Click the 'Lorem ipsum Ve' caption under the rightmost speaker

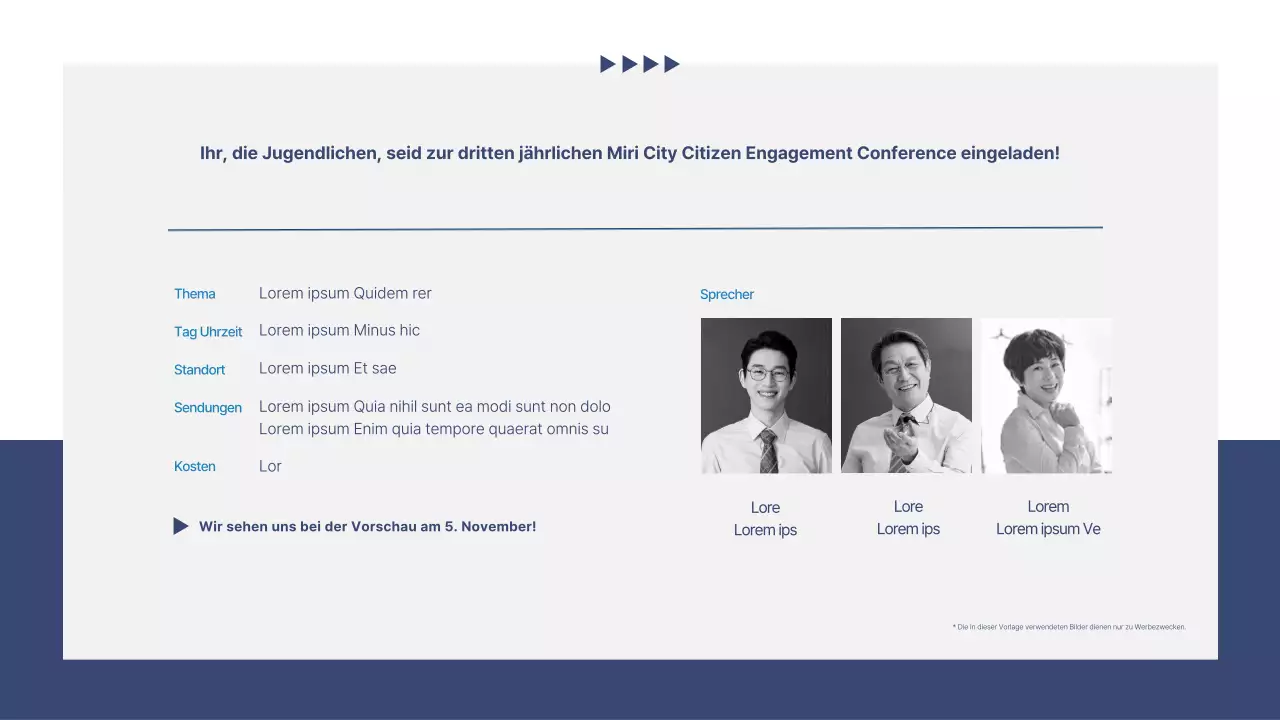click(x=1048, y=528)
